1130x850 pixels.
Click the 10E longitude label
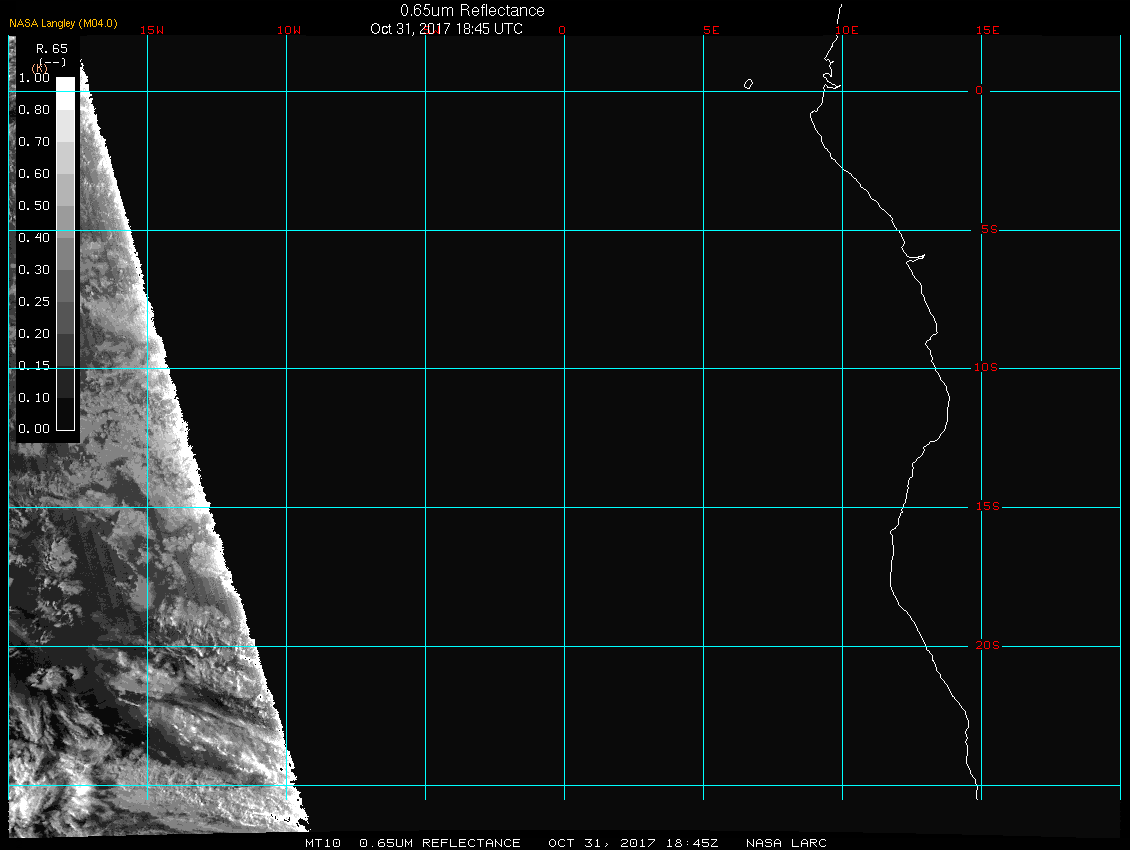click(846, 30)
